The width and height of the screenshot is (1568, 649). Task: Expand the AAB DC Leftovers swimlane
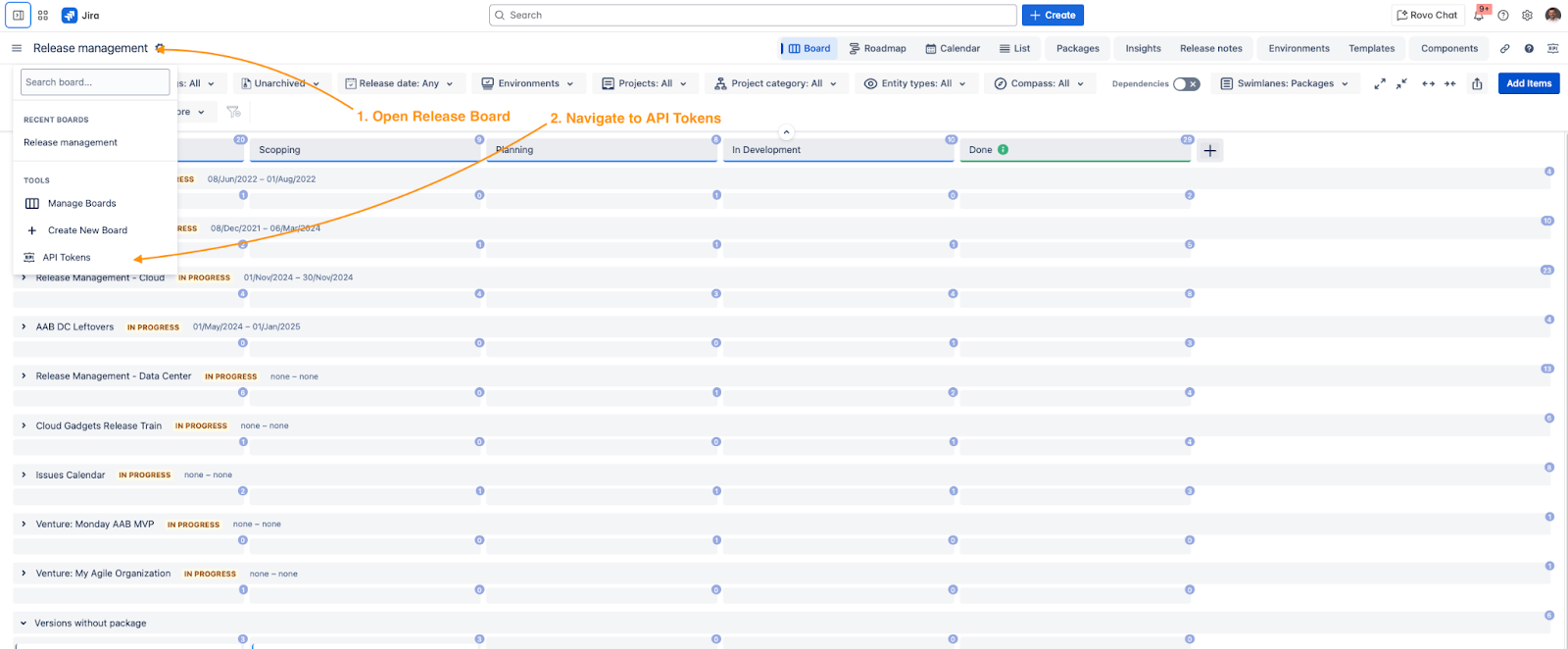coord(24,326)
